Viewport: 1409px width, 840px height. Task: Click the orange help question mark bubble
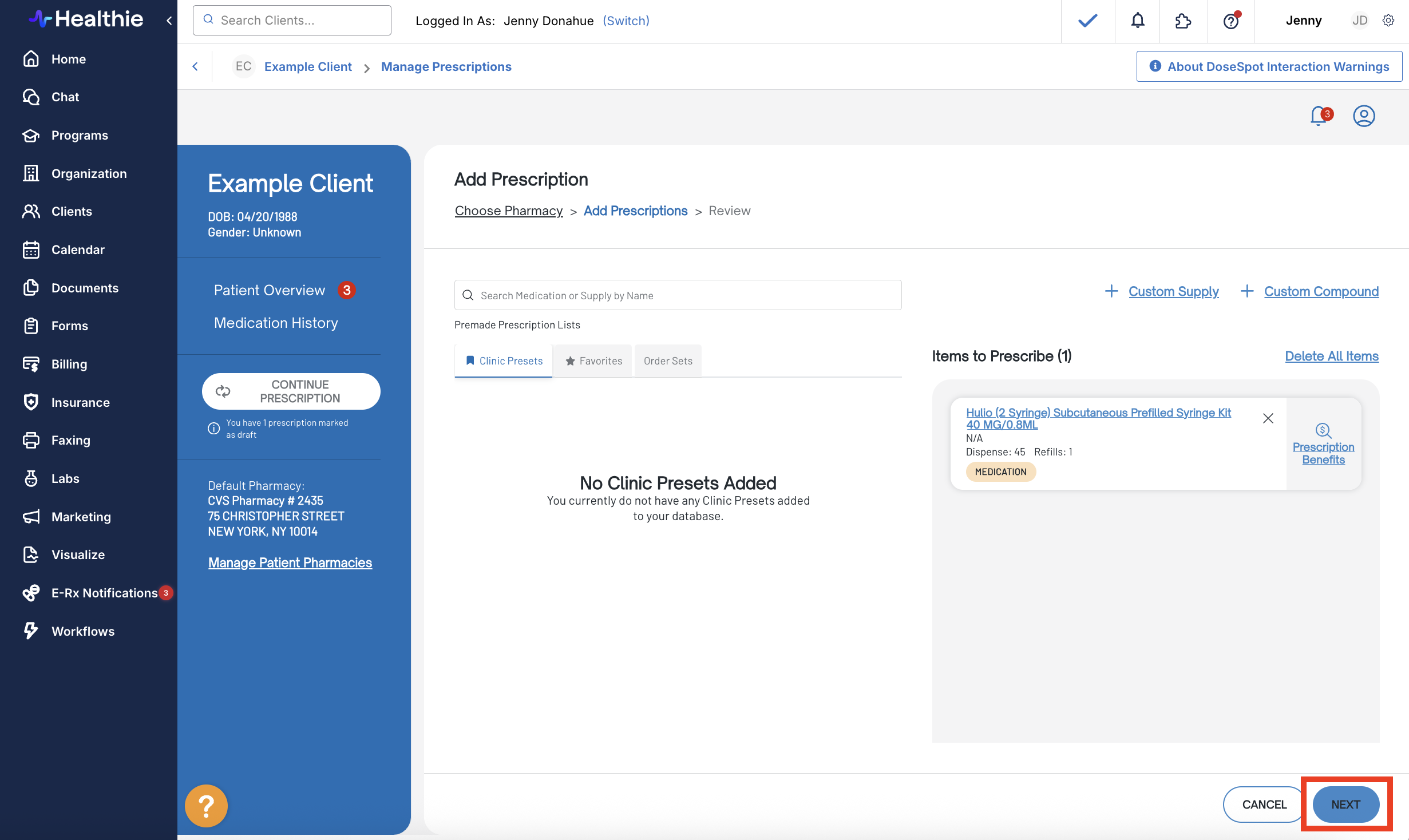pyautogui.click(x=206, y=806)
